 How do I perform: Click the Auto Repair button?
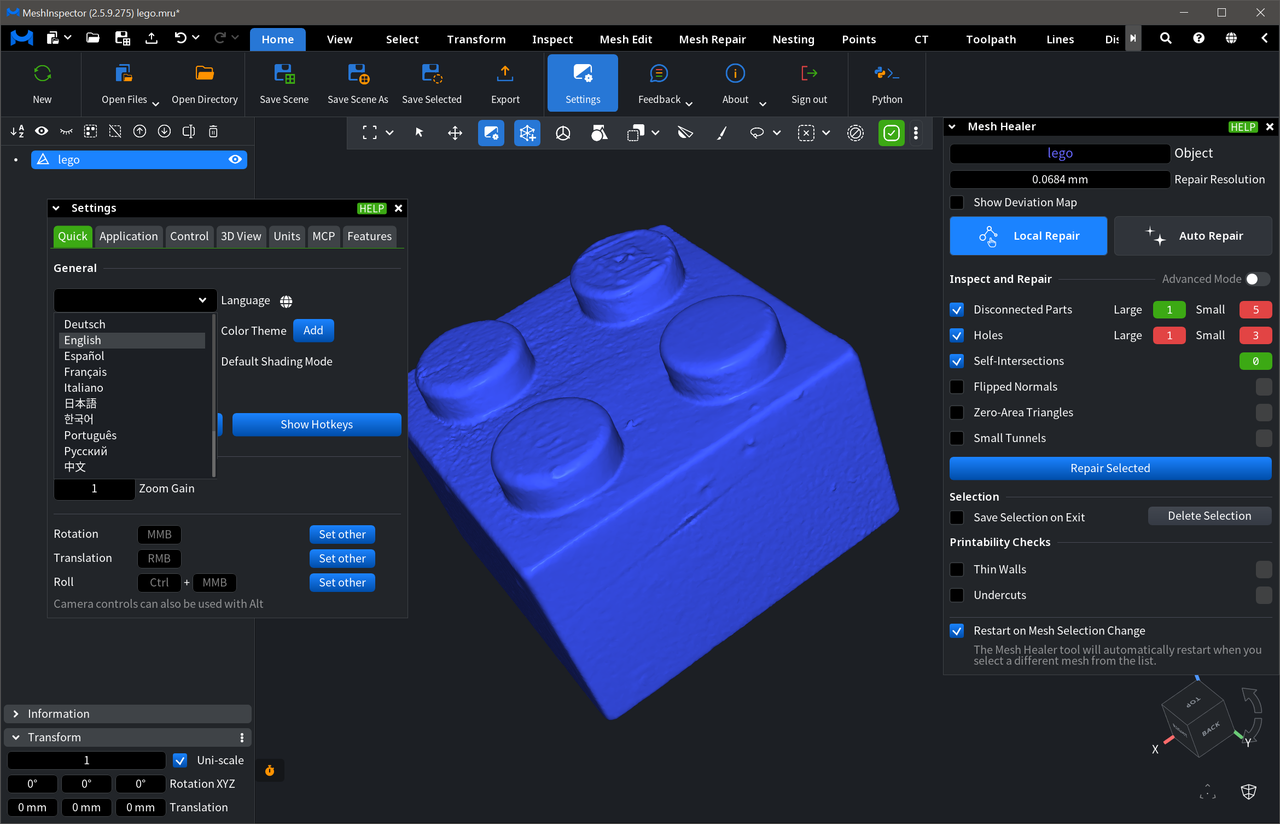pos(1193,236)
